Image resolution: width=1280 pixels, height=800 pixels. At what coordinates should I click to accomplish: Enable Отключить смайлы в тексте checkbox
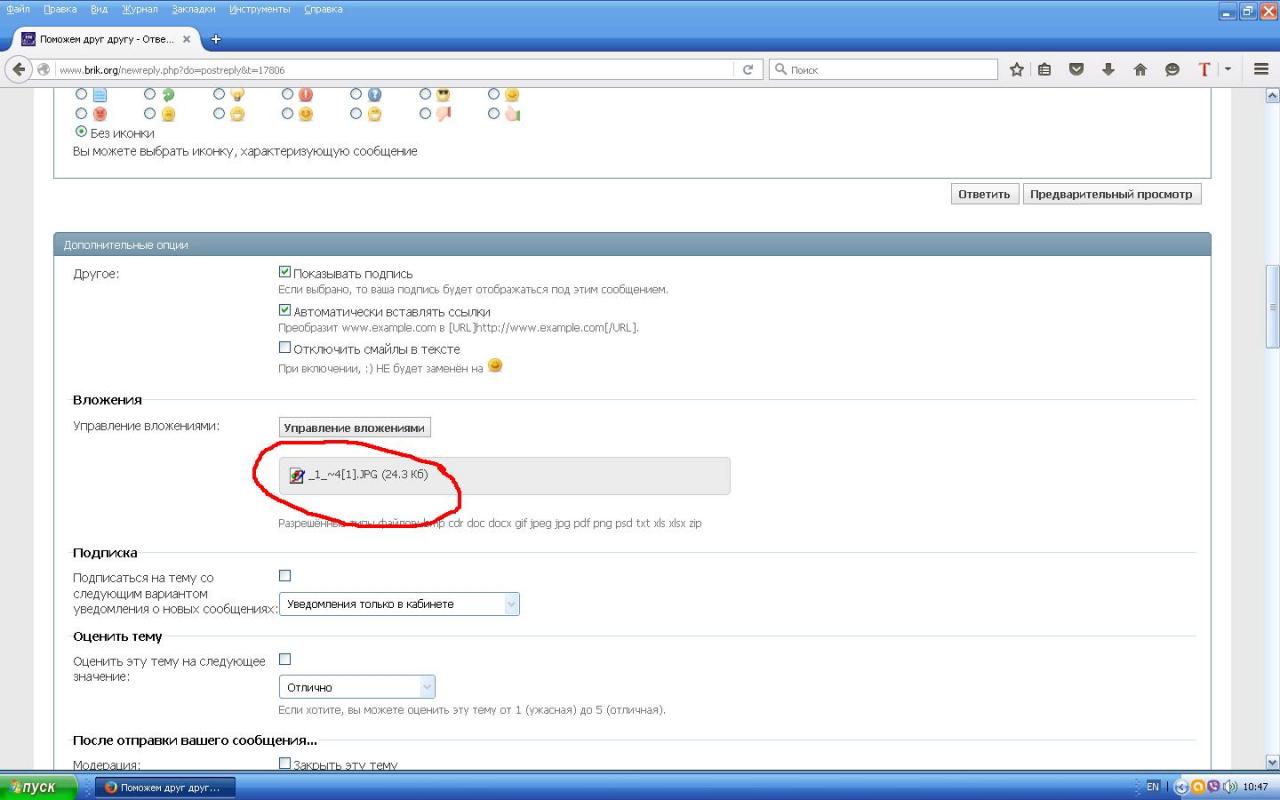click(x=285, y=348)
